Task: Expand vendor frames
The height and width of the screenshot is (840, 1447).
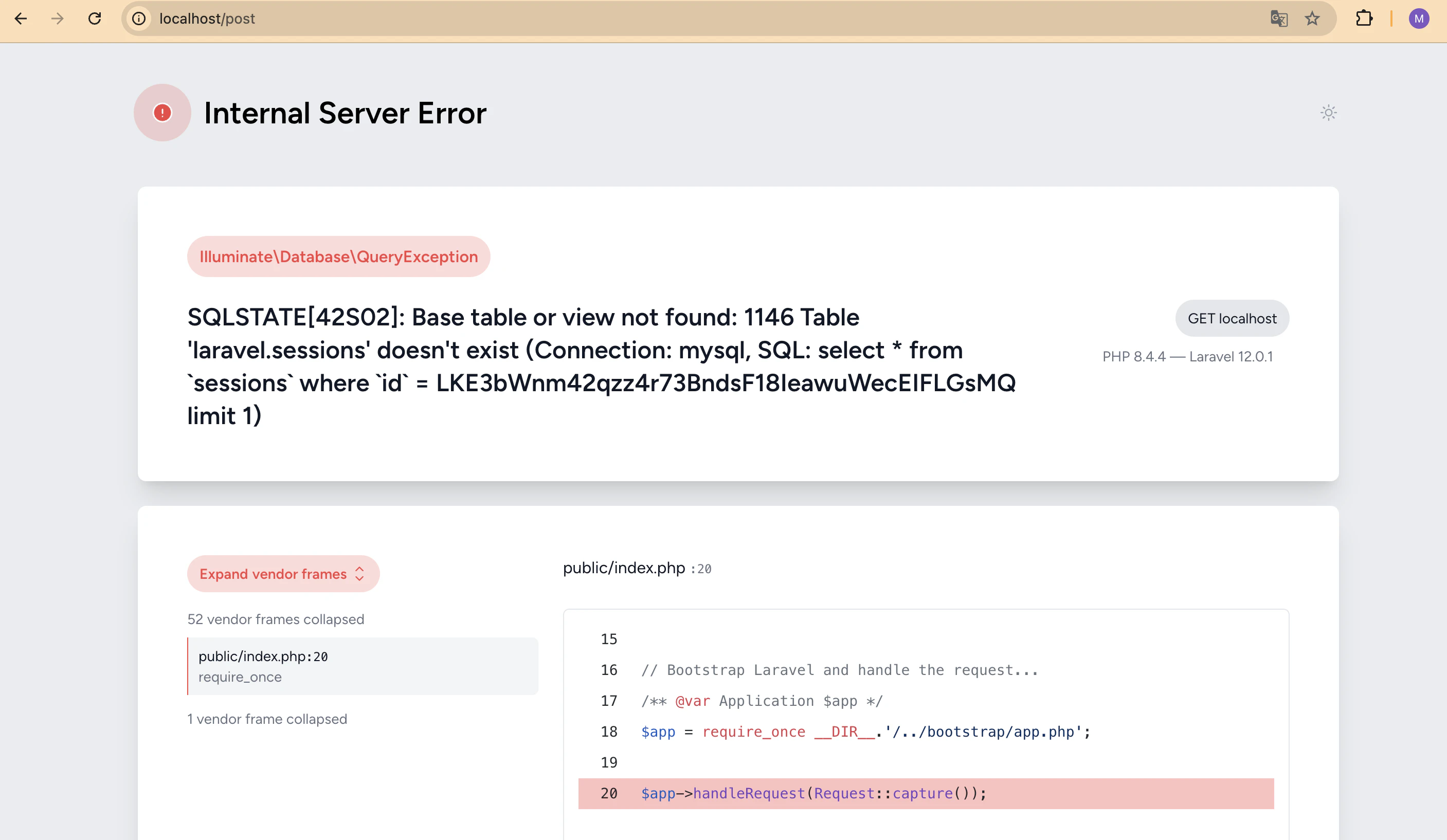Action: pyautogui.click(x=283, y=574)
